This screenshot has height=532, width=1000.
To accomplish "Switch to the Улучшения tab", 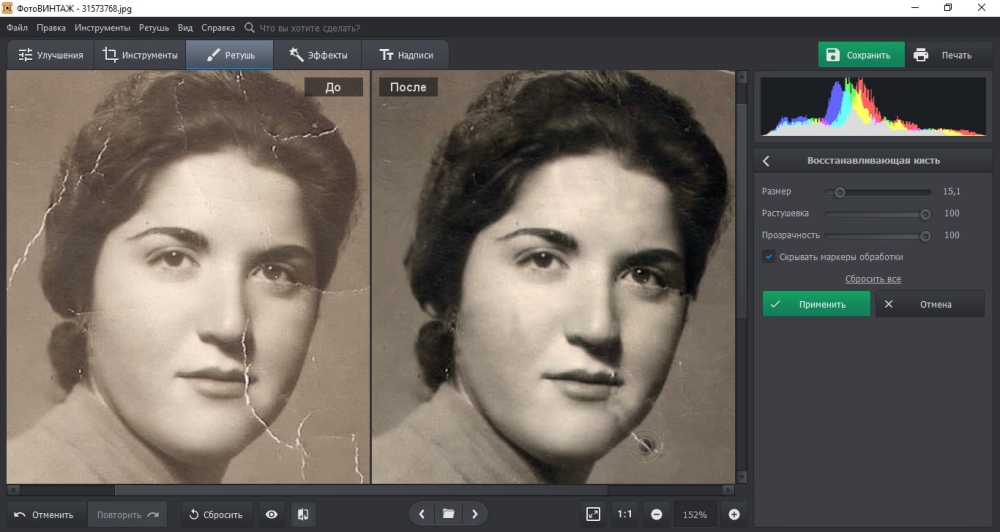I will pos(50,55).
